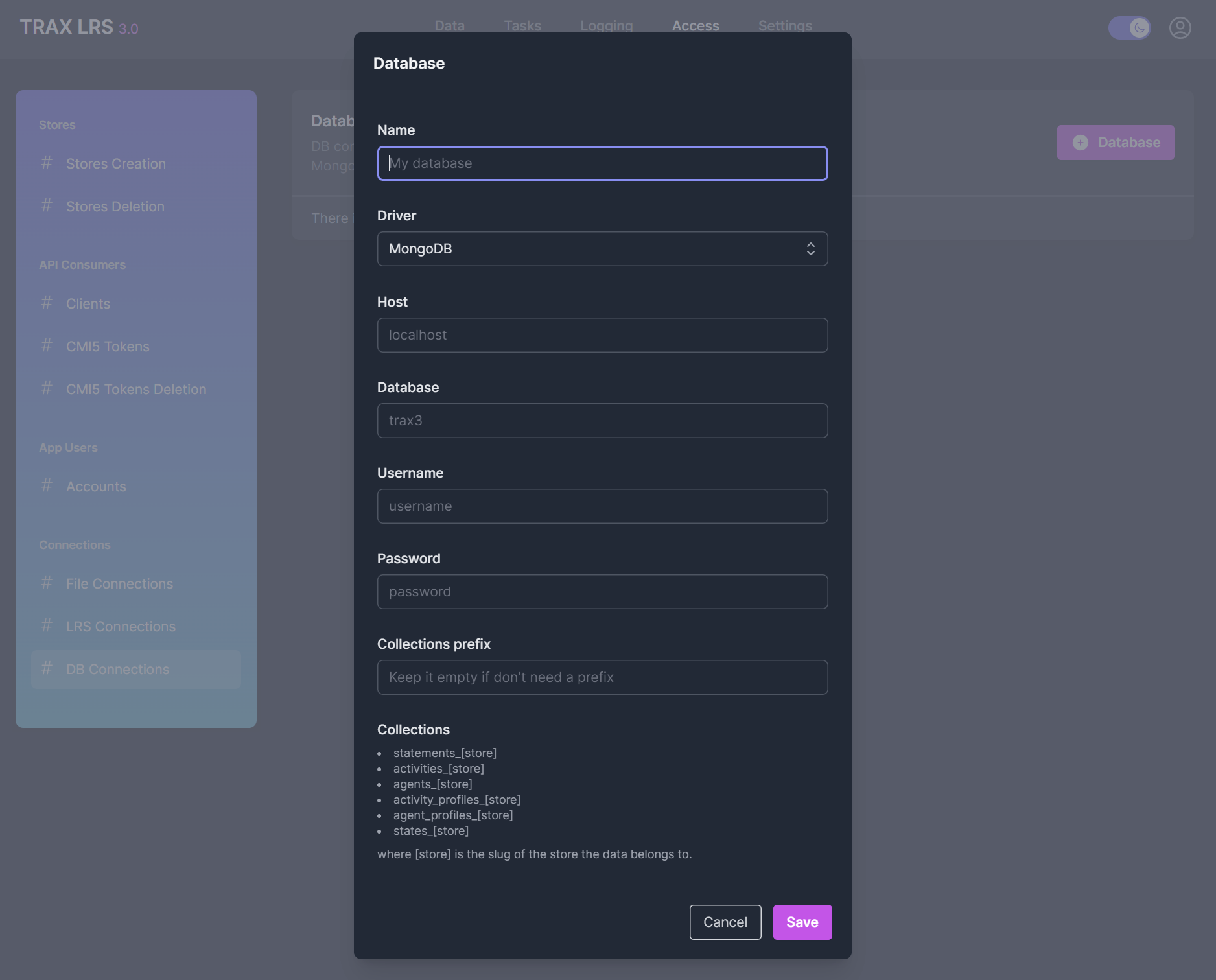The image size is (1216, 980).
Task: Click the user account profile icon
Action: click(1180, 28)
